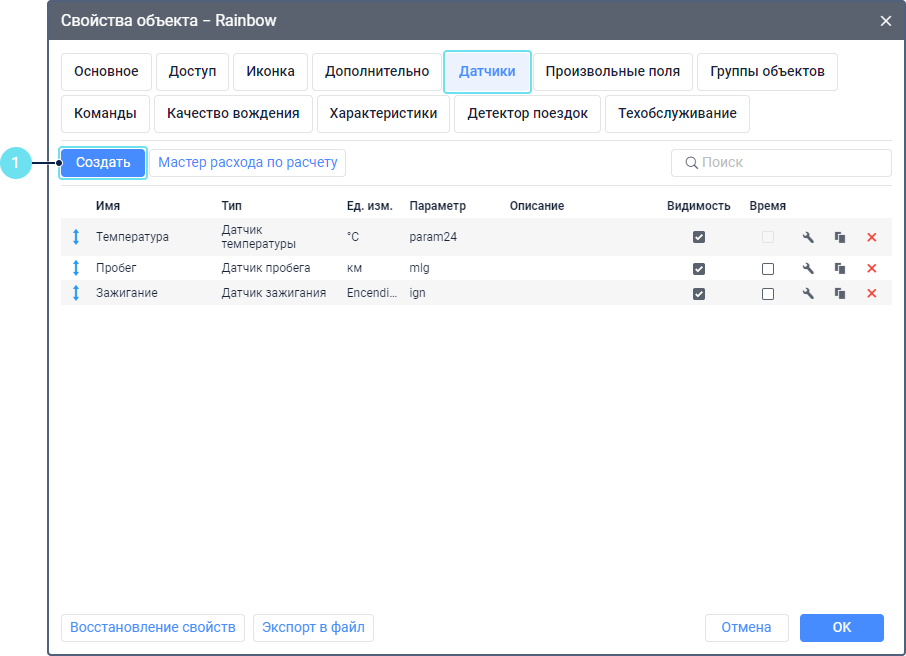Confirm changes with the OK button
Viewport: 906px width, 656px height.
[x=841, y=628]
